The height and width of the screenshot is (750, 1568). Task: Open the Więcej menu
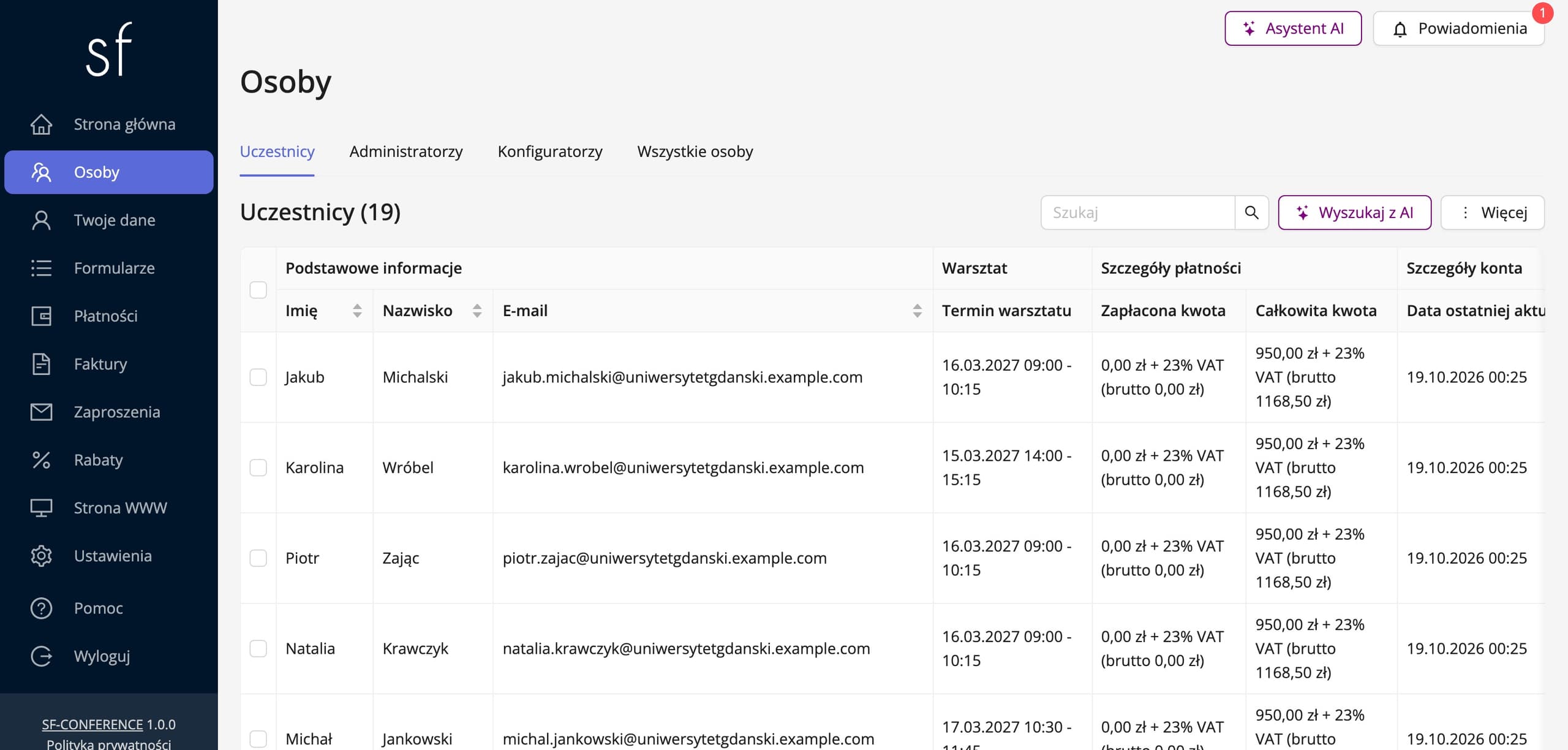1493,213
